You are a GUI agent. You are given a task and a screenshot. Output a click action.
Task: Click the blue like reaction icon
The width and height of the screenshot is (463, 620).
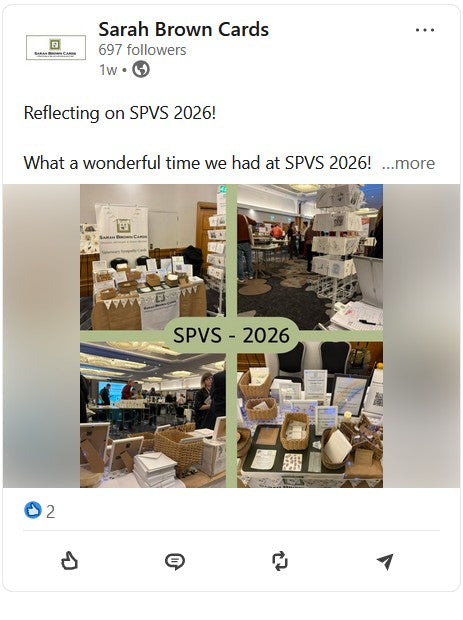[33, 510]
